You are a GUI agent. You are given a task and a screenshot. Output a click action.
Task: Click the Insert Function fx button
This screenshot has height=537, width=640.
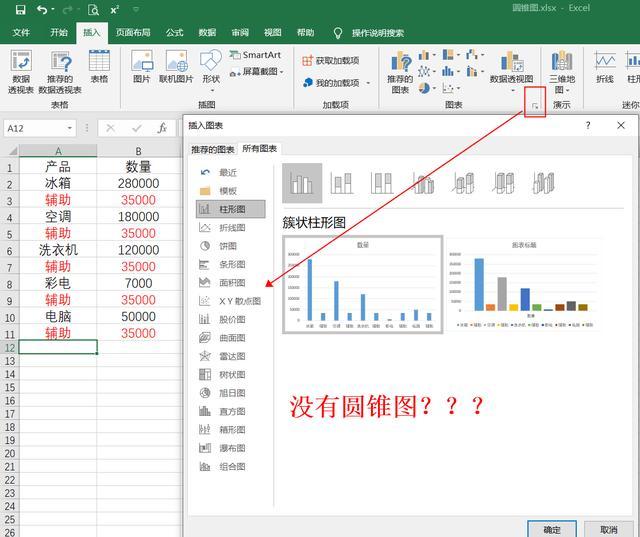(x=162, y=129)
